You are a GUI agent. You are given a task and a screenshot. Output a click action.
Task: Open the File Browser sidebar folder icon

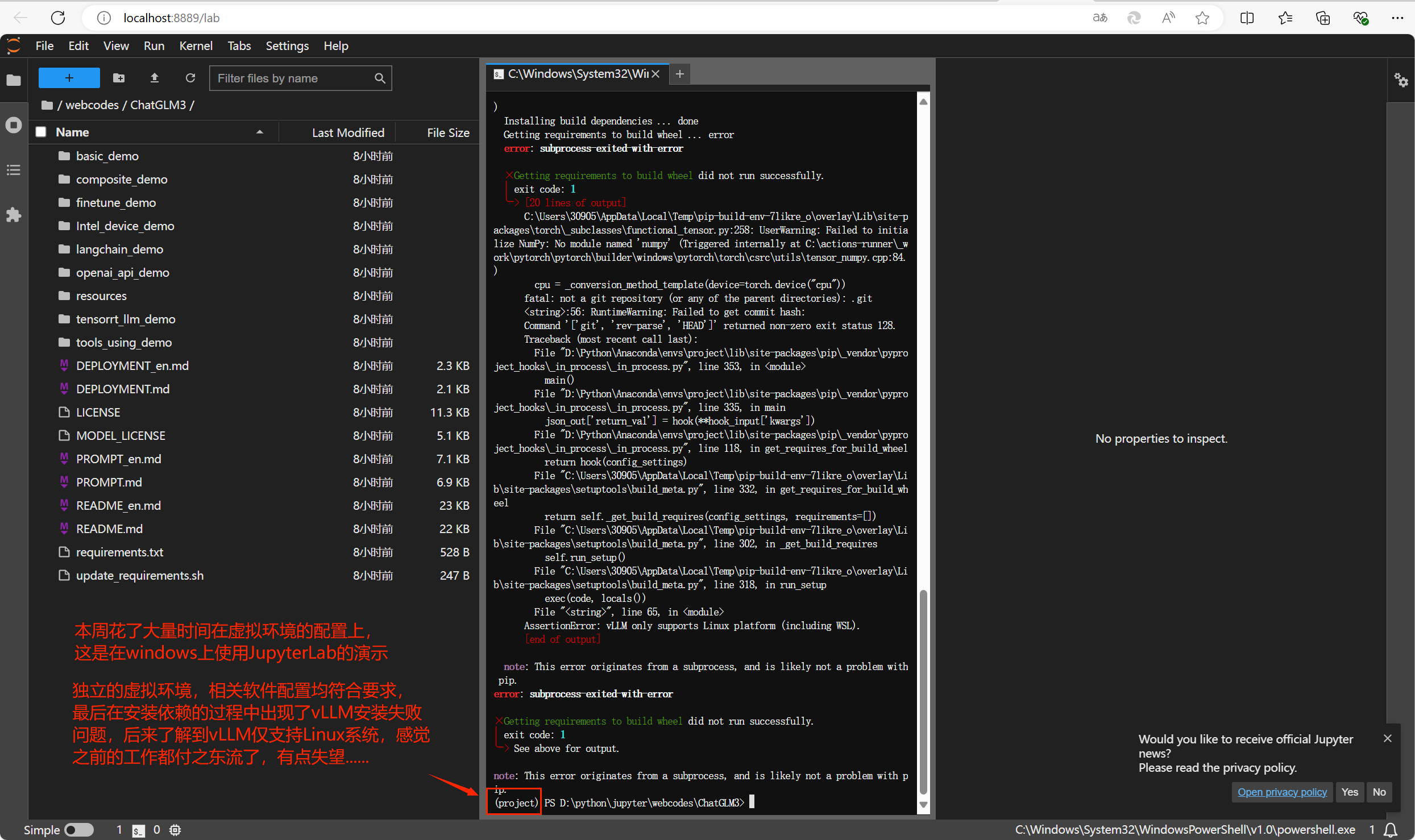14,80
